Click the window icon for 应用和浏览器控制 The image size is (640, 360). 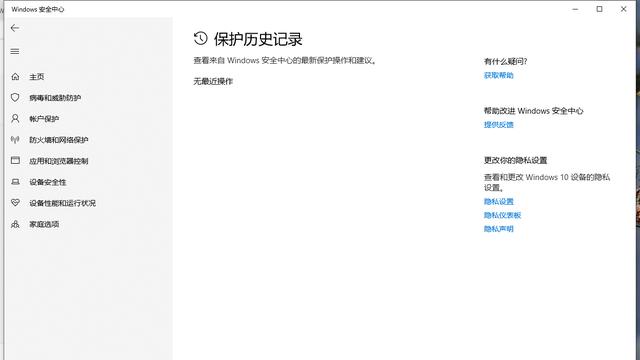pyautogui.click(x=15, y=160)
